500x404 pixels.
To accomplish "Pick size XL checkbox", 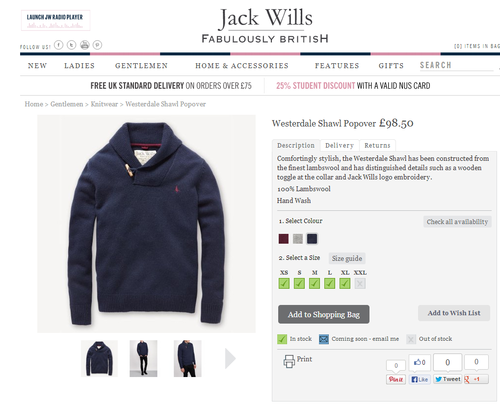I will pyautogui.click(x=345, y=283).
